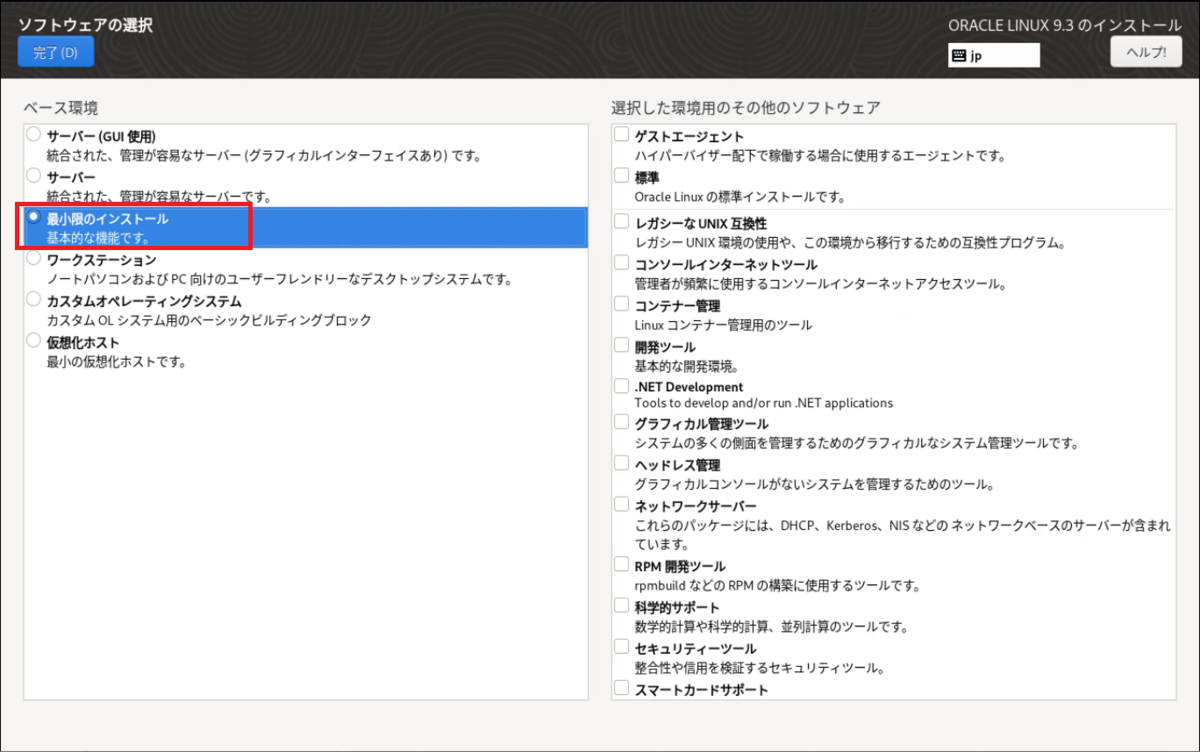Enable the .NET Development add-on
Viewport: 1200px width, 752px height.
[x=621, y=387]
